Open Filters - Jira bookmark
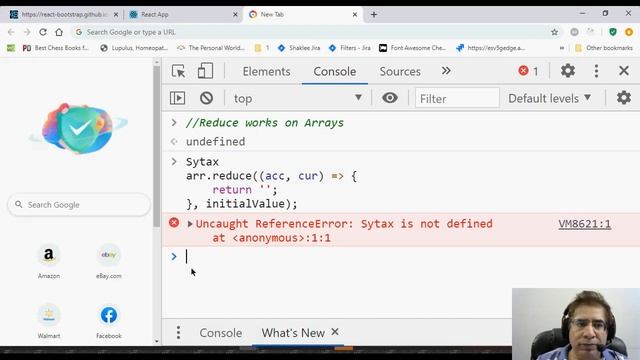The height and width of the screenshot is (360, 640). pyautogui.click(x=350, y=48)
